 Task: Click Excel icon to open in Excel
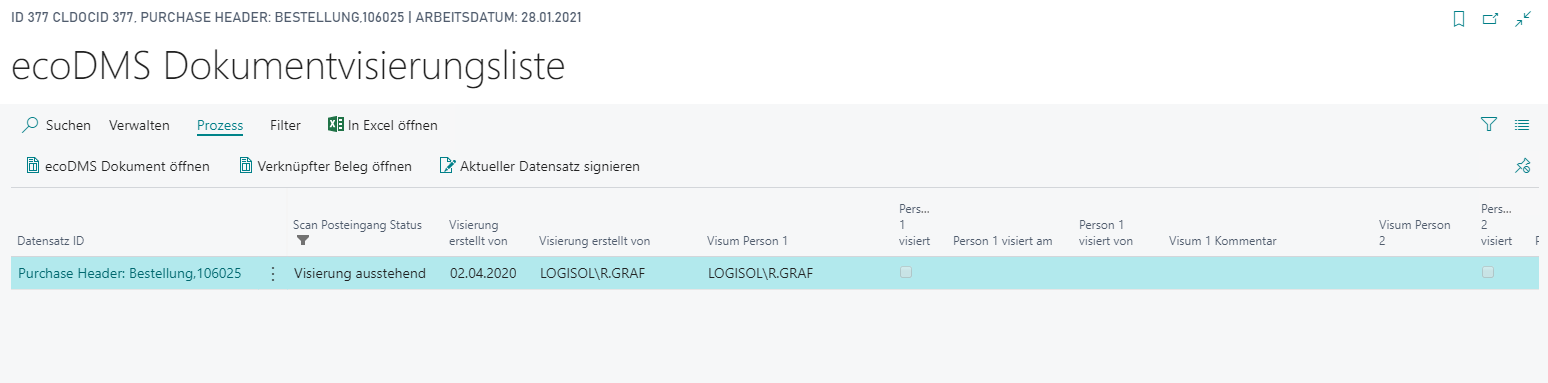coord(336,125)
